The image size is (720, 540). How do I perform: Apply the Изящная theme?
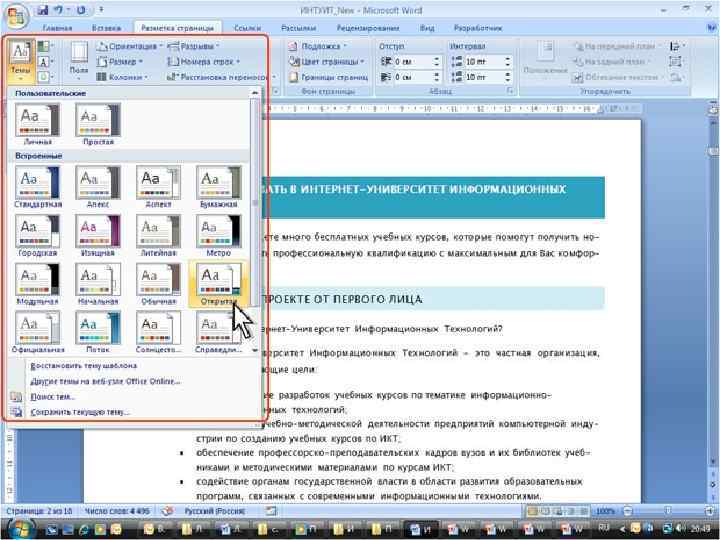click(98, 236)
